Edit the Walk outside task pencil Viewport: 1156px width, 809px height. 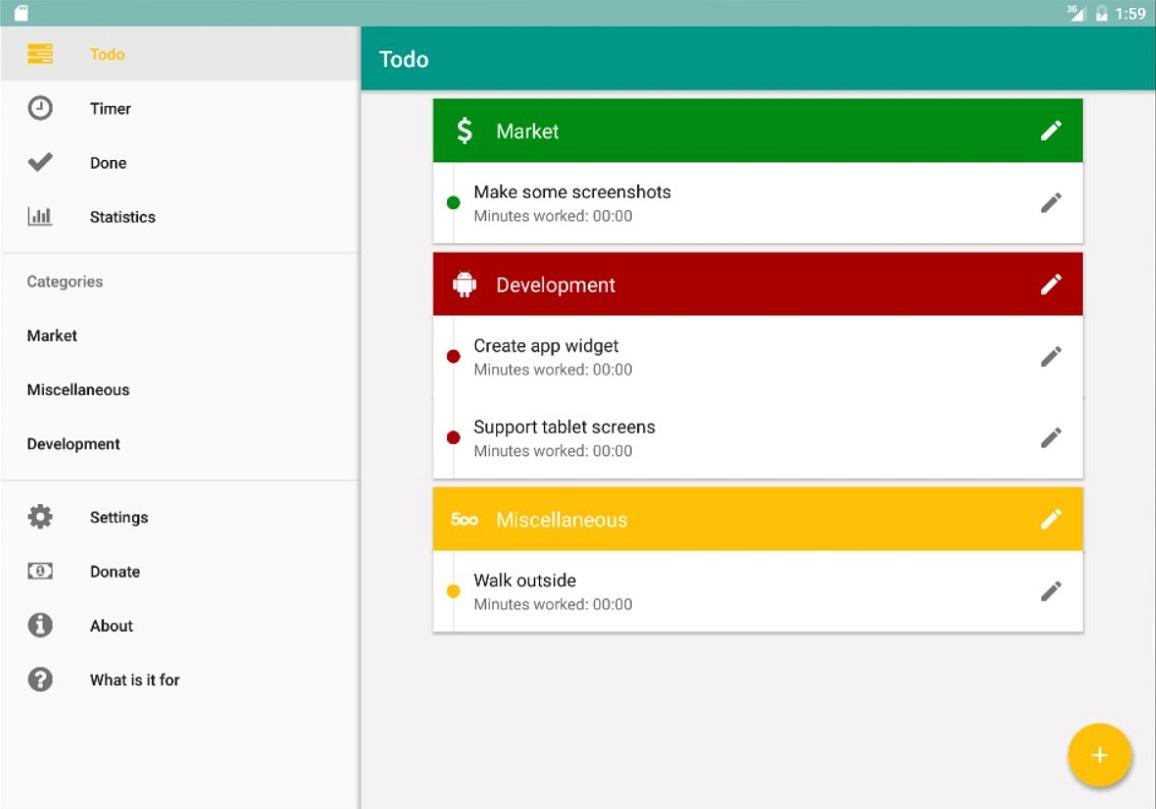[1051, 591]
